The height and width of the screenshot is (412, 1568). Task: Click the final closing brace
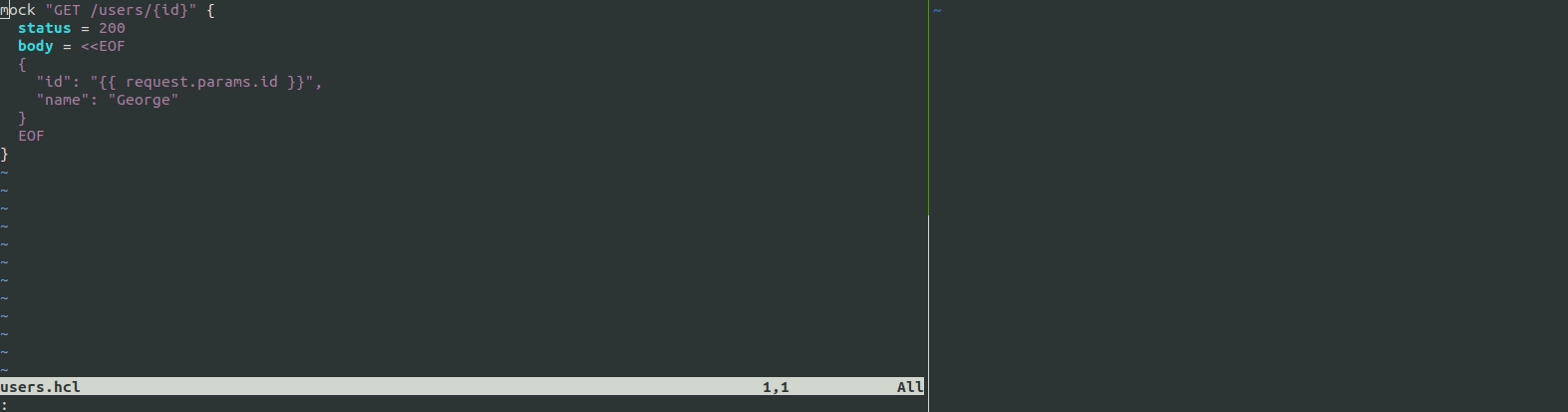(4, 154)
